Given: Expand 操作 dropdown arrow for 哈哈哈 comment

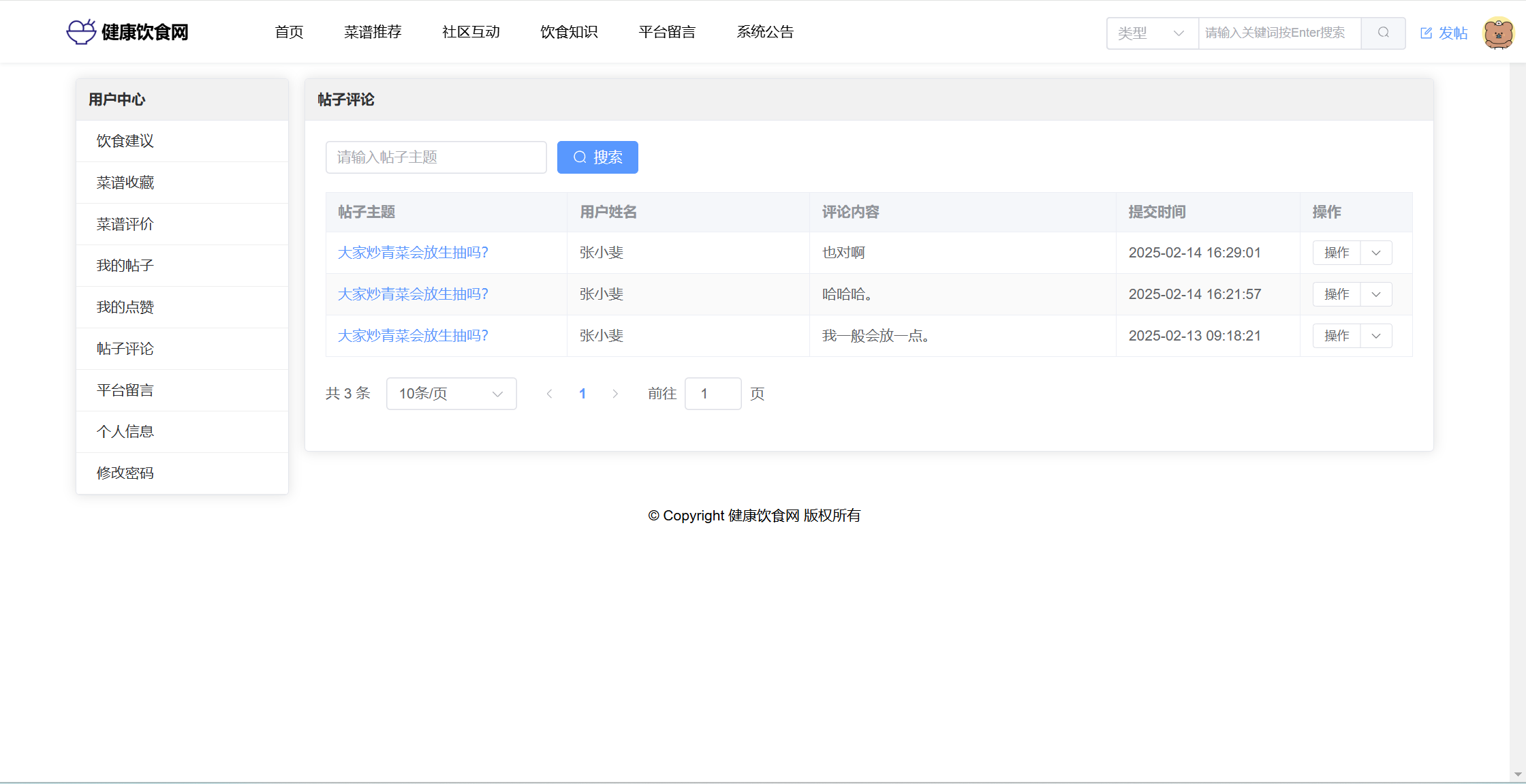Looking at the screenshot, I should [1376, 294].
